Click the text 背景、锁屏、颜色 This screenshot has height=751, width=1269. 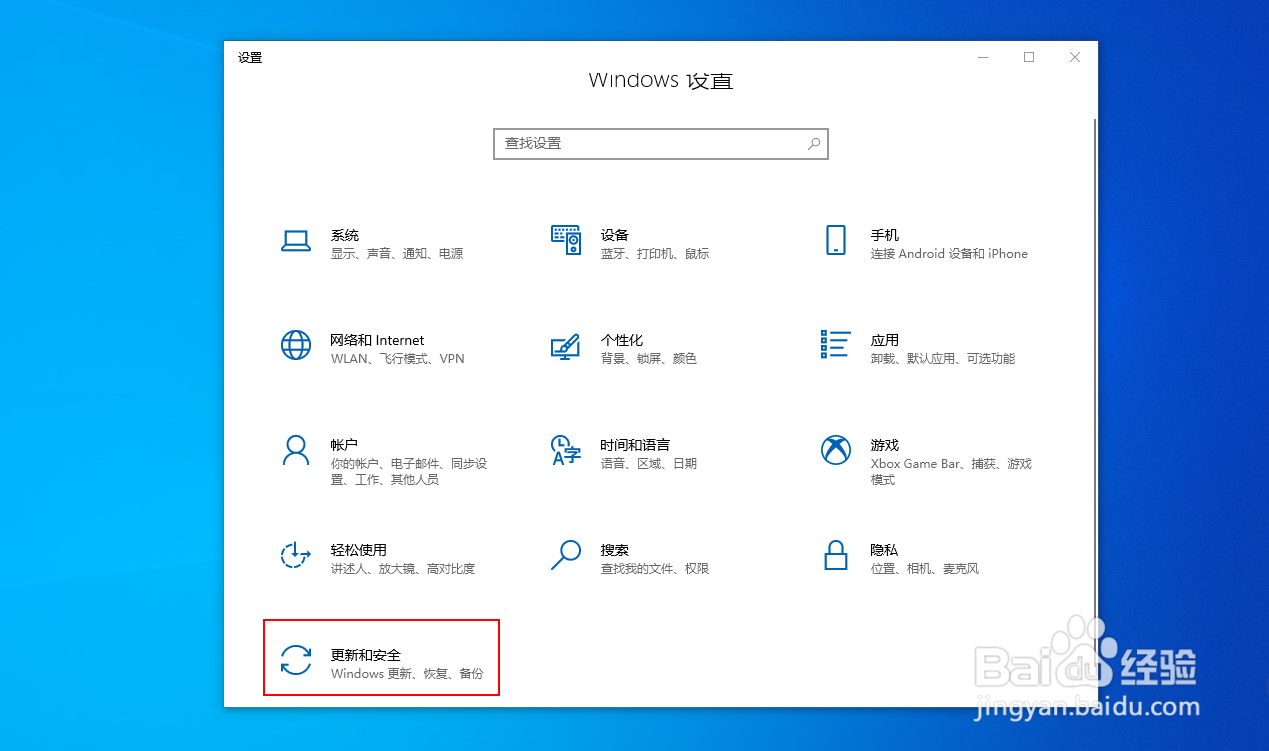pyautogui.click(x=649, y=359)
